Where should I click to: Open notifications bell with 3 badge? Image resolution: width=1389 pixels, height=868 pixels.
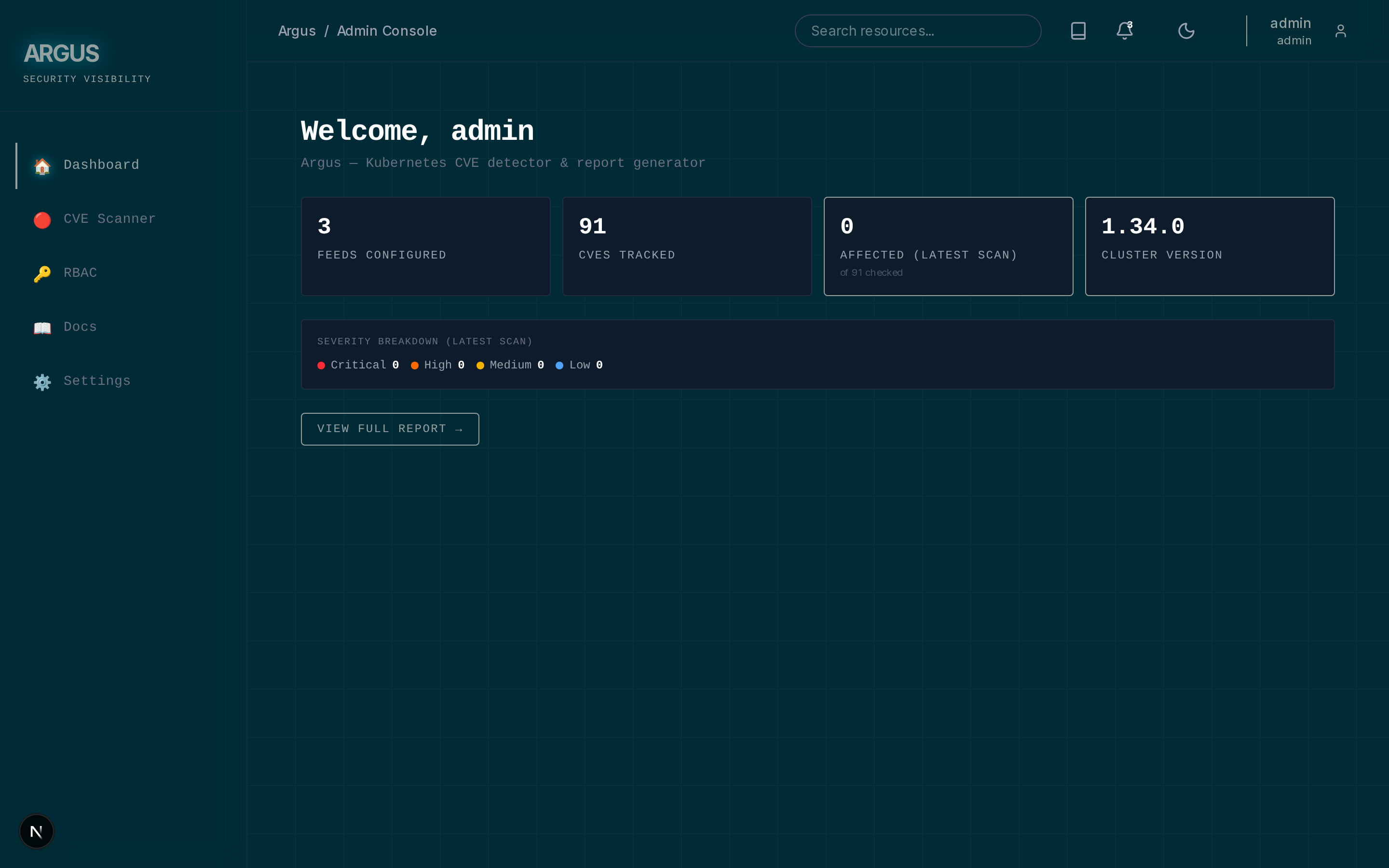(x=1124, y=31)
